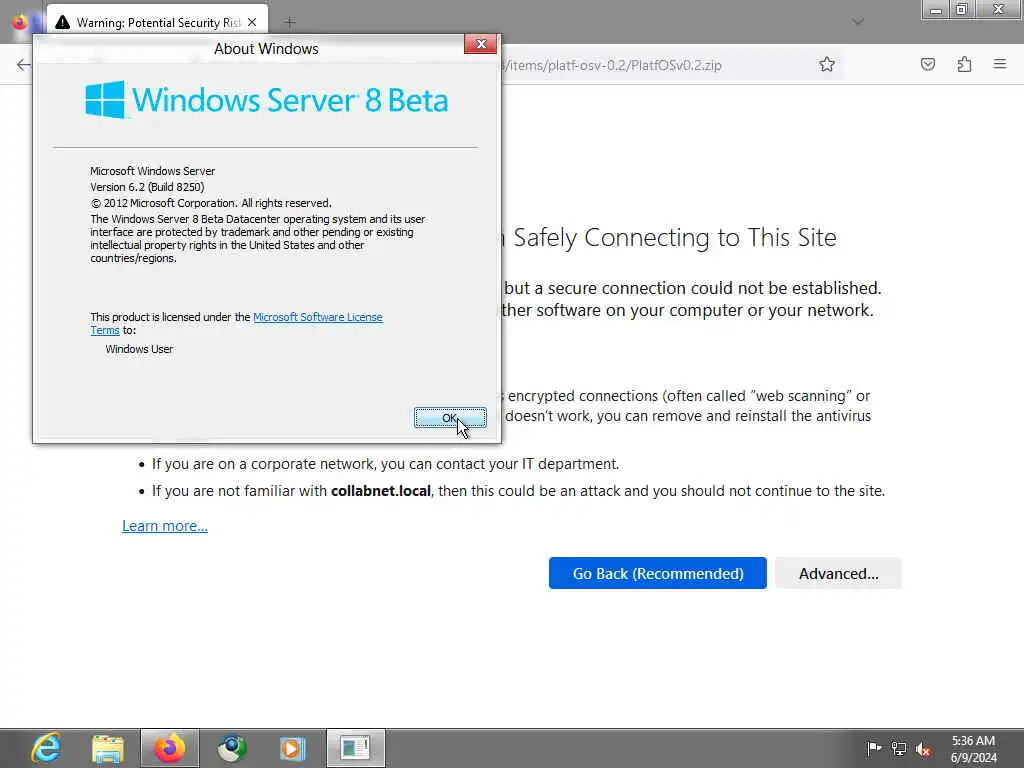Click the collabnet.local bold text
The image size is (1024, 768).
(381, 490)
